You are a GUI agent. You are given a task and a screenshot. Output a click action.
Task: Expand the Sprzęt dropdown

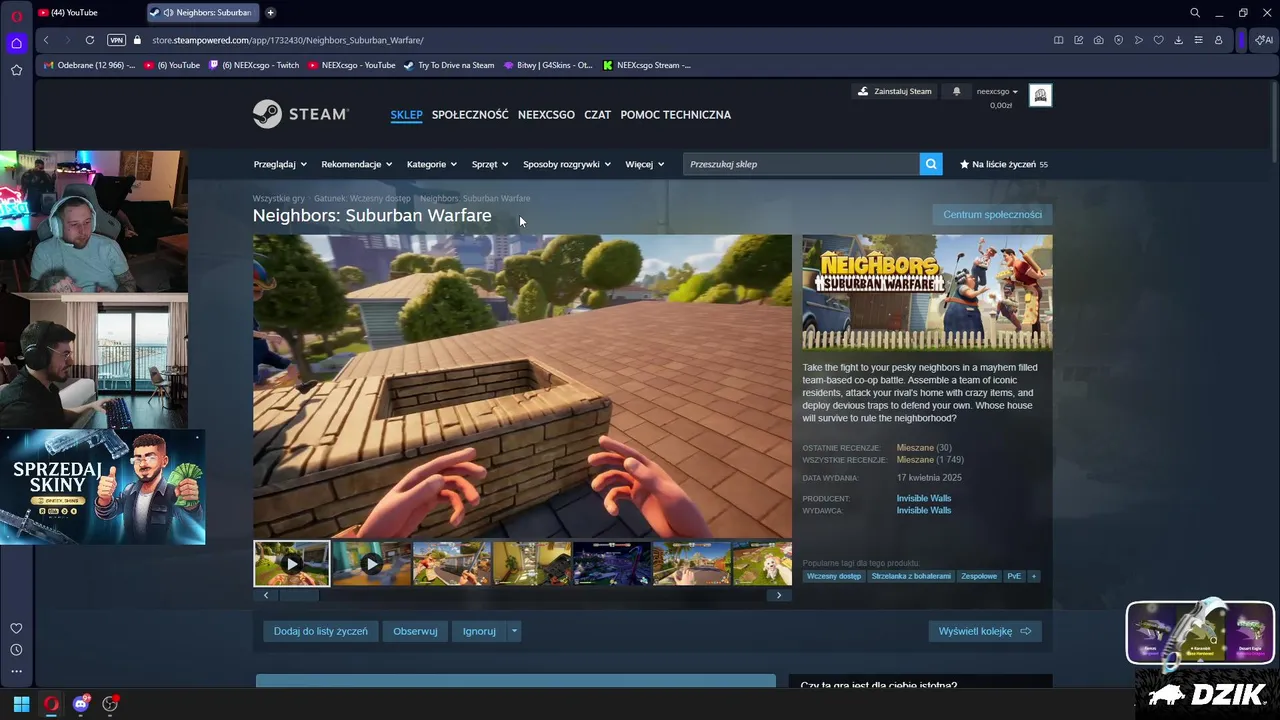click(x=490, y=164)
